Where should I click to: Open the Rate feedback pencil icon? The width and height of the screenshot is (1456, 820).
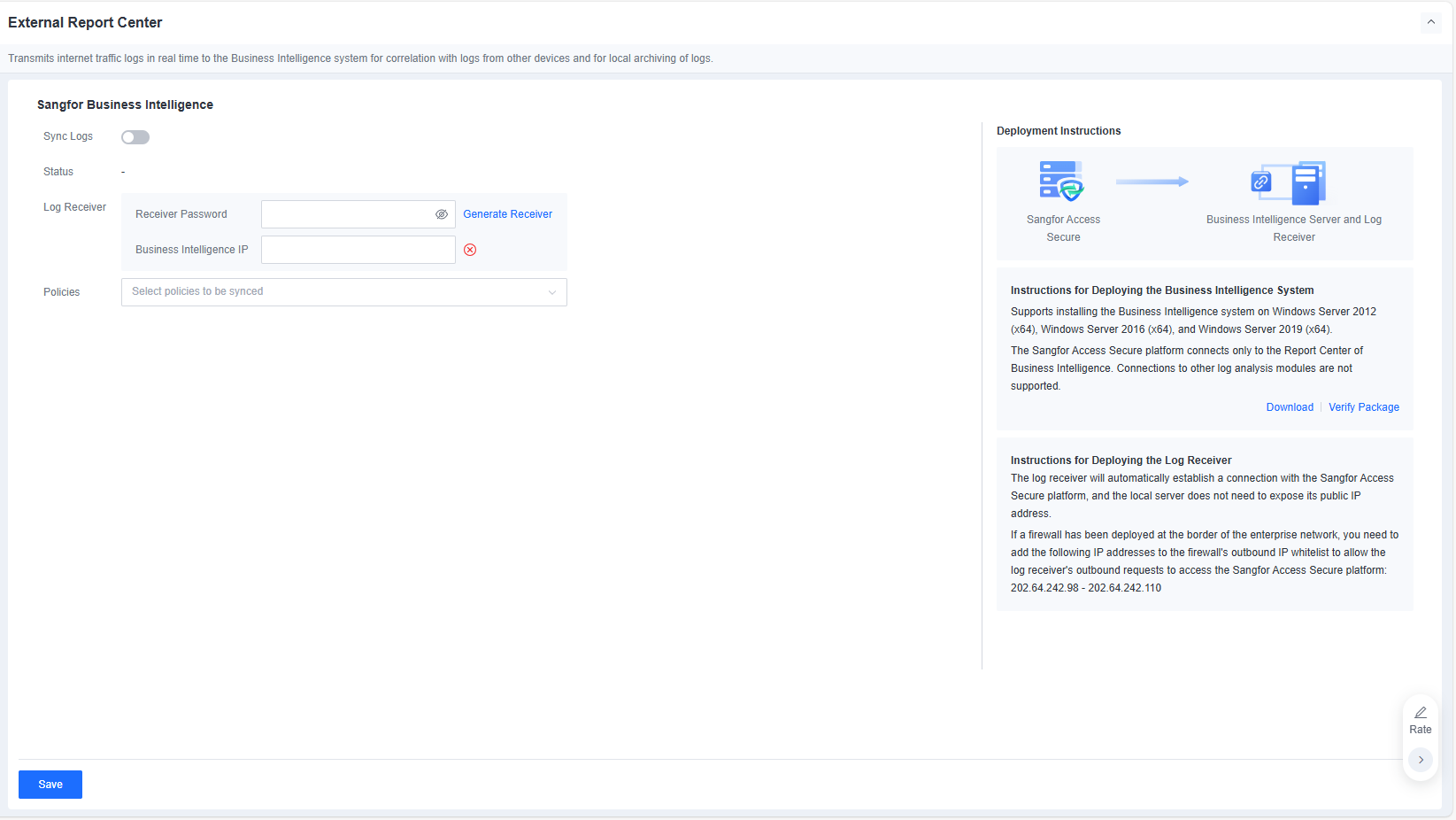[1421, 713]
